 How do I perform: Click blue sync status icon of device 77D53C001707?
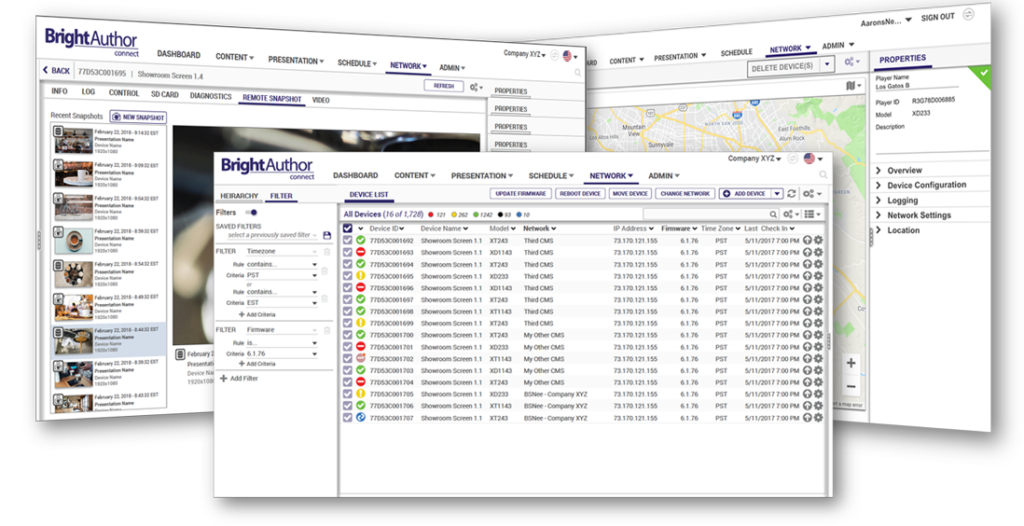pos(360,417)
